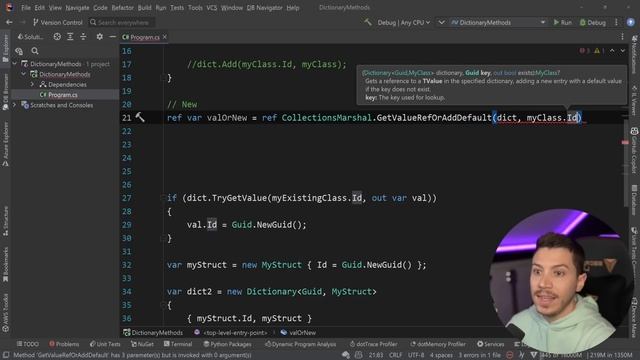Search within the Solution explorer
The height and width of the screenshot is (360, 640).
point(35,51)
